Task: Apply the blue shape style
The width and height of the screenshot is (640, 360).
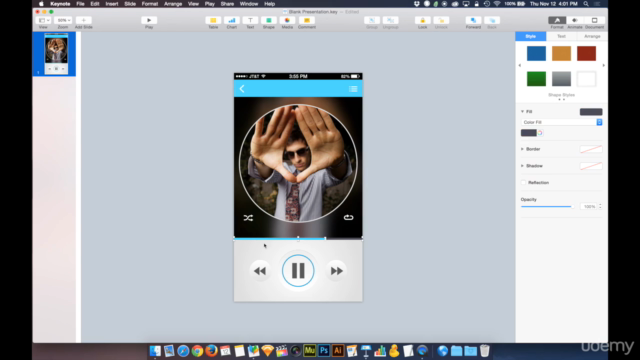Action: [536, 53]
